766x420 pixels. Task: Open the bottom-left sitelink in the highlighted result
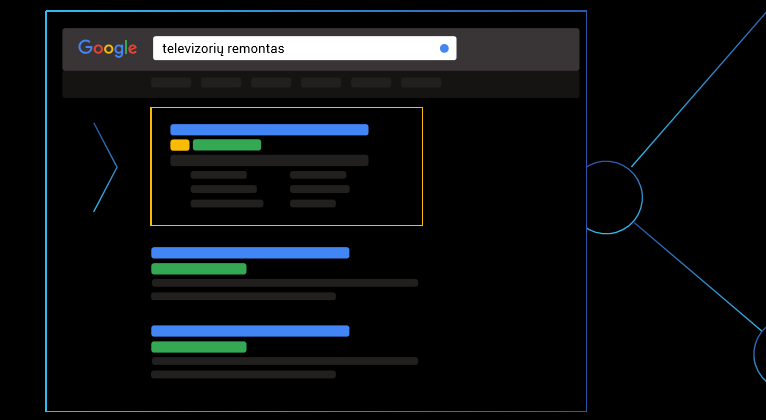227,203
